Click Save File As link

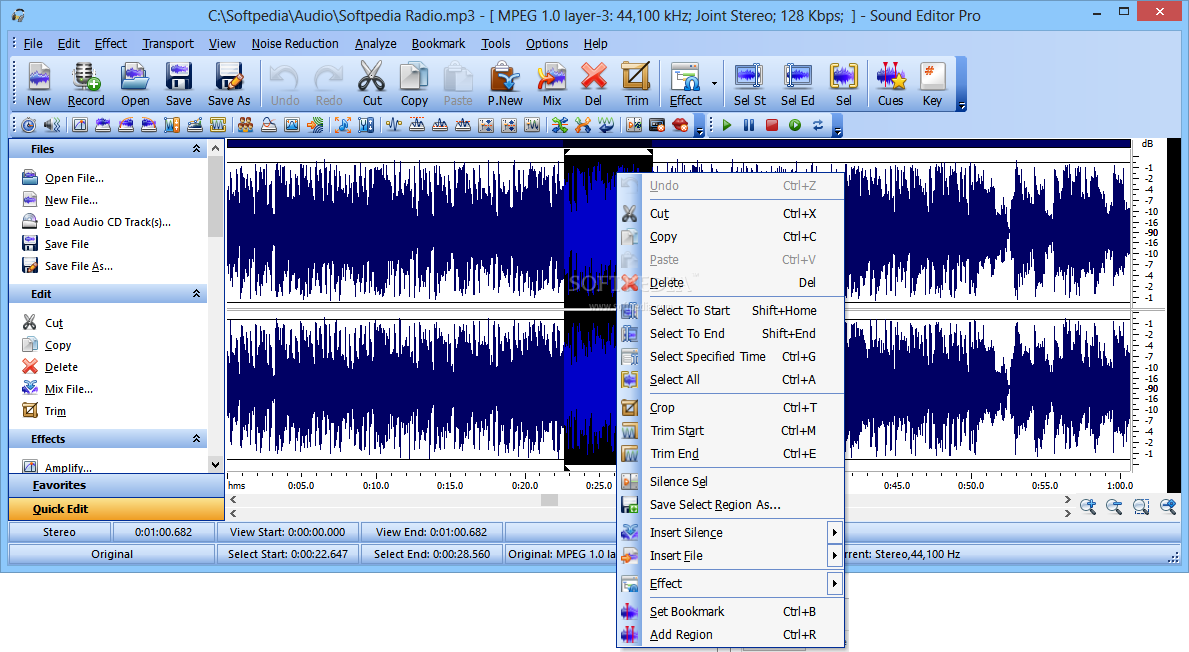tap(79, 266)
